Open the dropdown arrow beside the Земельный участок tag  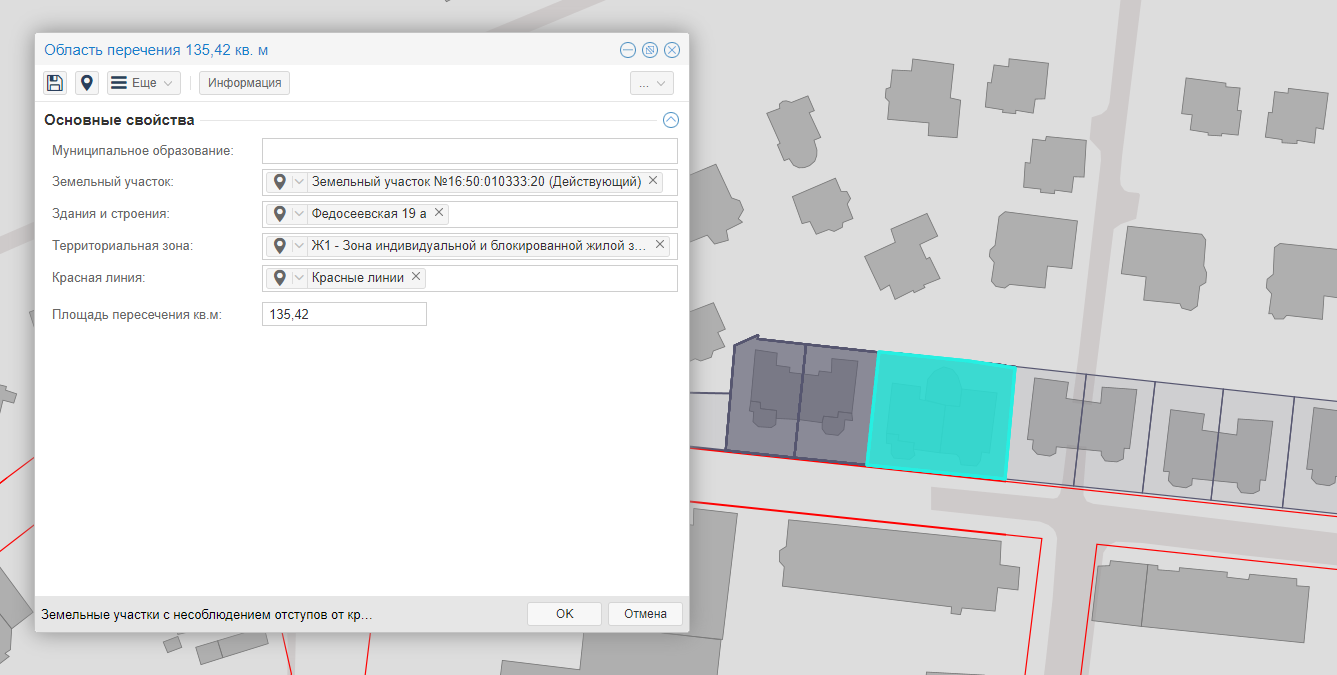pyautogui.click(x=299, y=182)
